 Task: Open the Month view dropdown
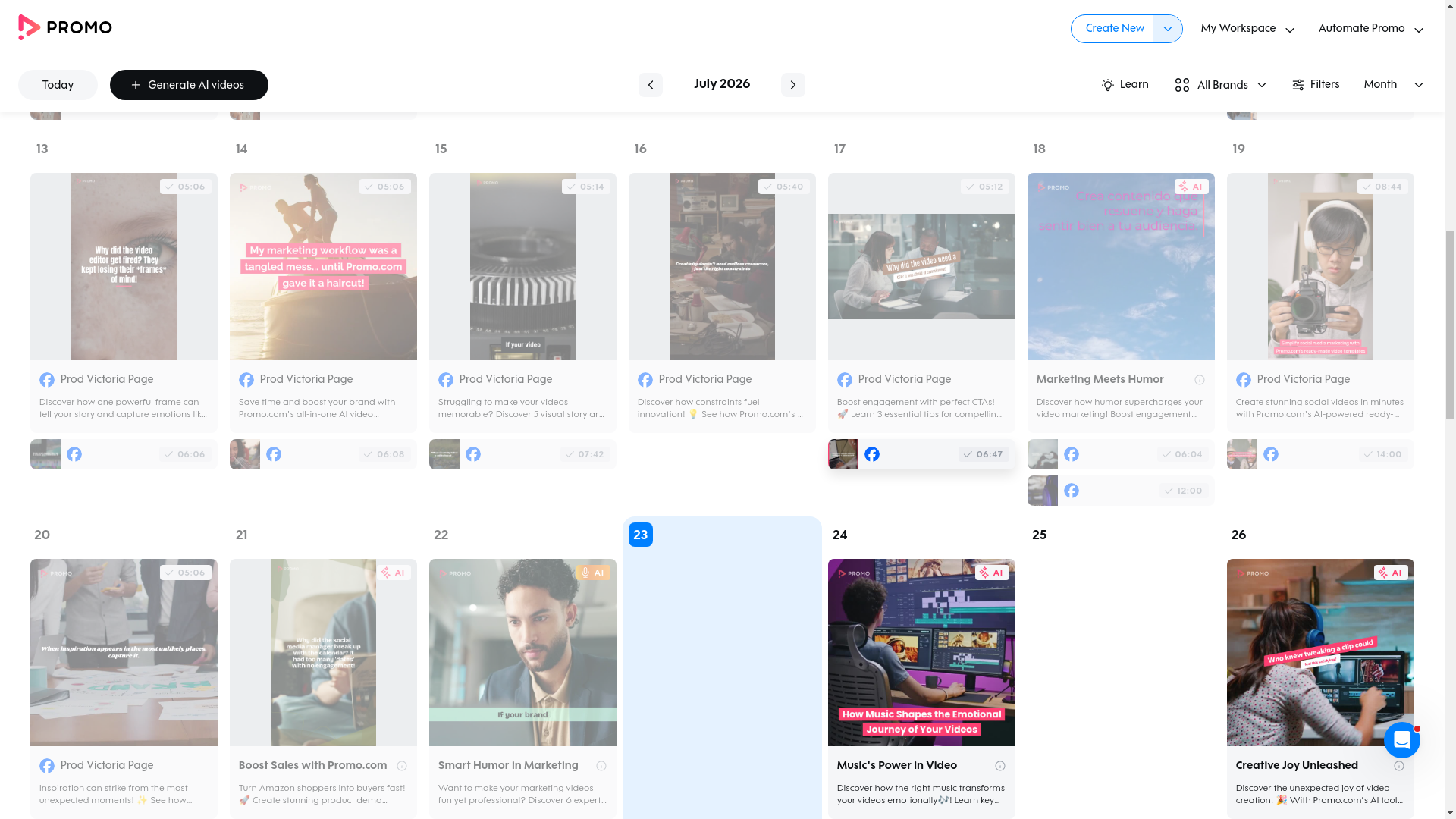pos(1393,85)
